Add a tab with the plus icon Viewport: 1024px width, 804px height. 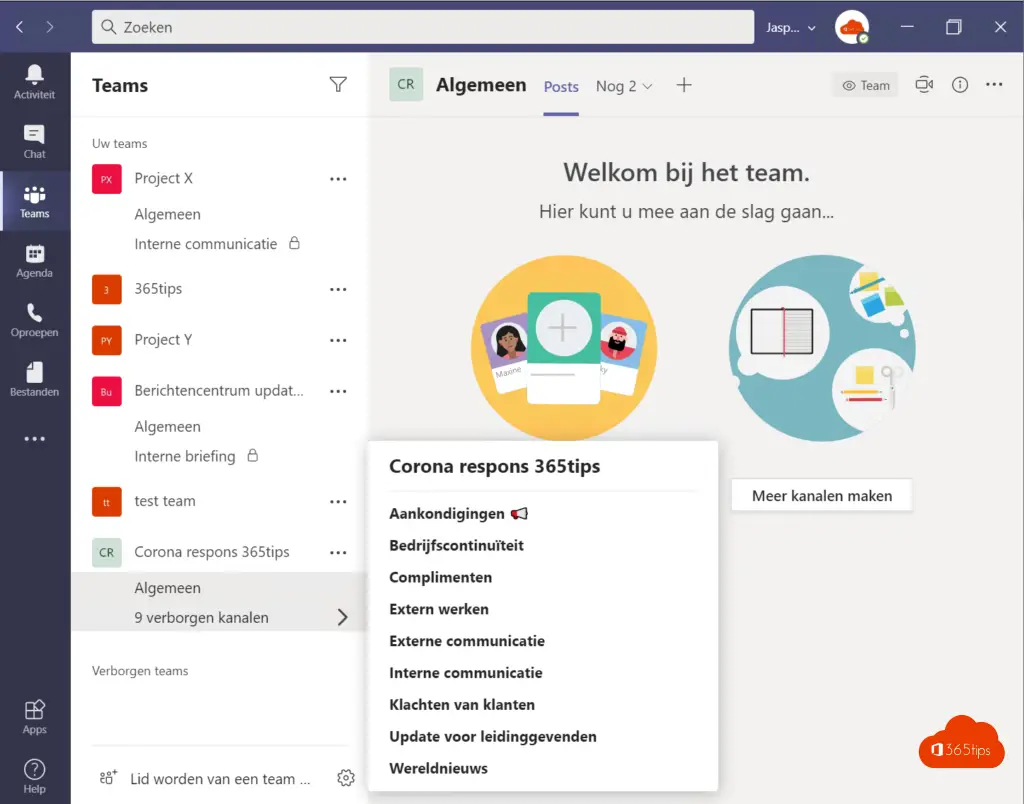coord(684,85)
